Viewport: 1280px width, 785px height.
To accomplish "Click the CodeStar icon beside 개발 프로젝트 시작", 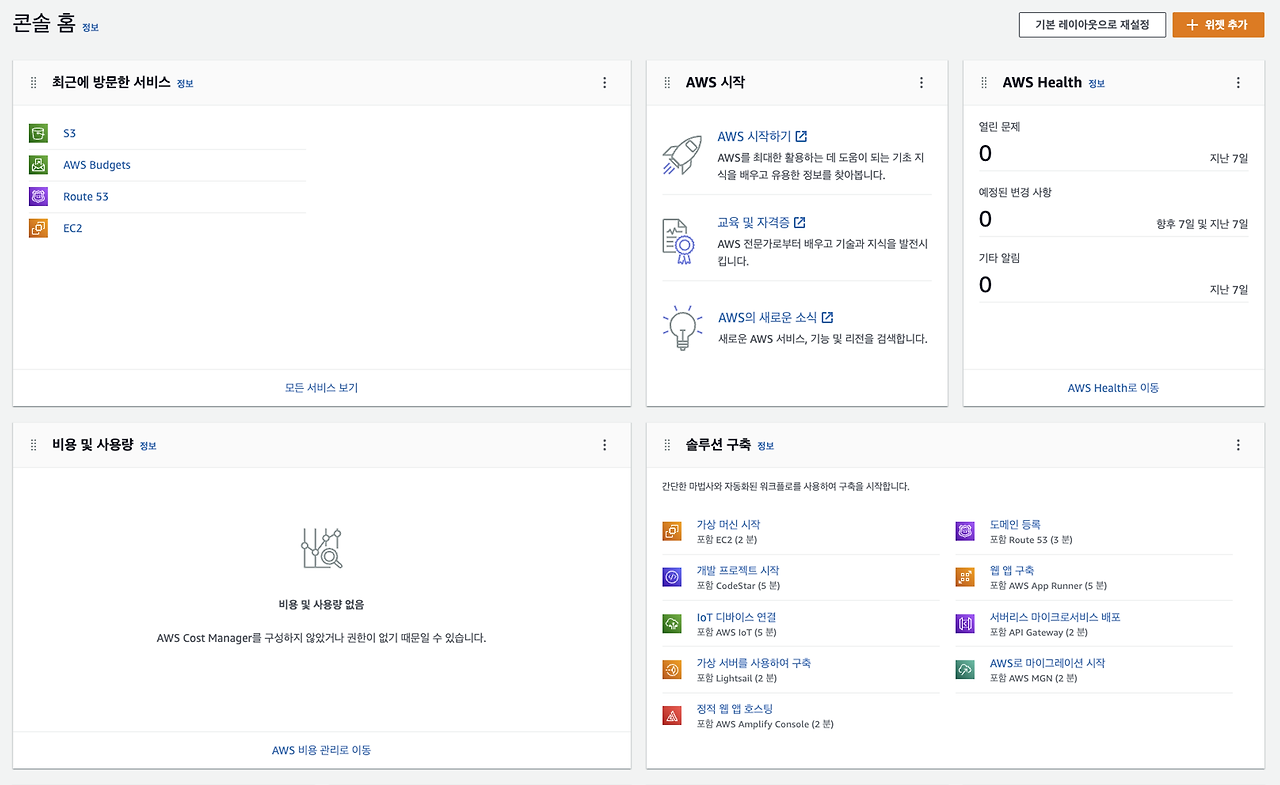I will (672, 577).
